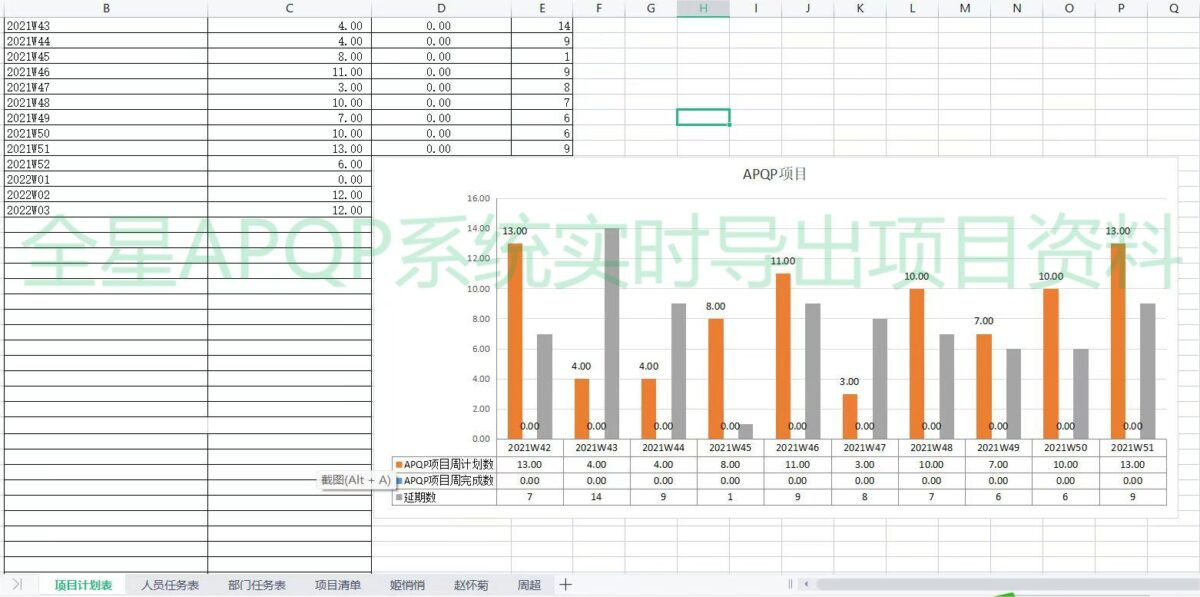This screenshot has height=597, width=1200.
Task: Jump to last sheet with navigation arrow
Action: coord(17,584)
